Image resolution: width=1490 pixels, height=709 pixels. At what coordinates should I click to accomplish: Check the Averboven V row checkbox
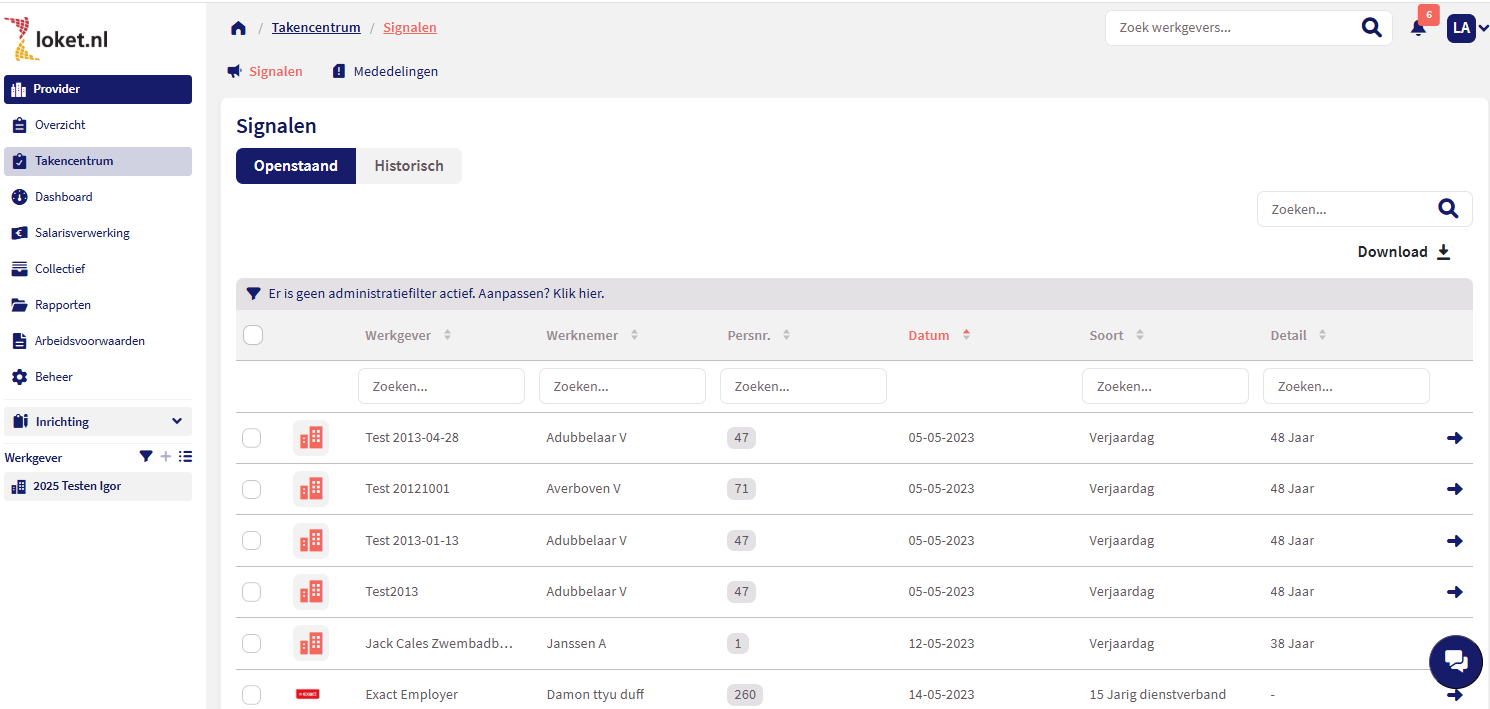(252, 489)
